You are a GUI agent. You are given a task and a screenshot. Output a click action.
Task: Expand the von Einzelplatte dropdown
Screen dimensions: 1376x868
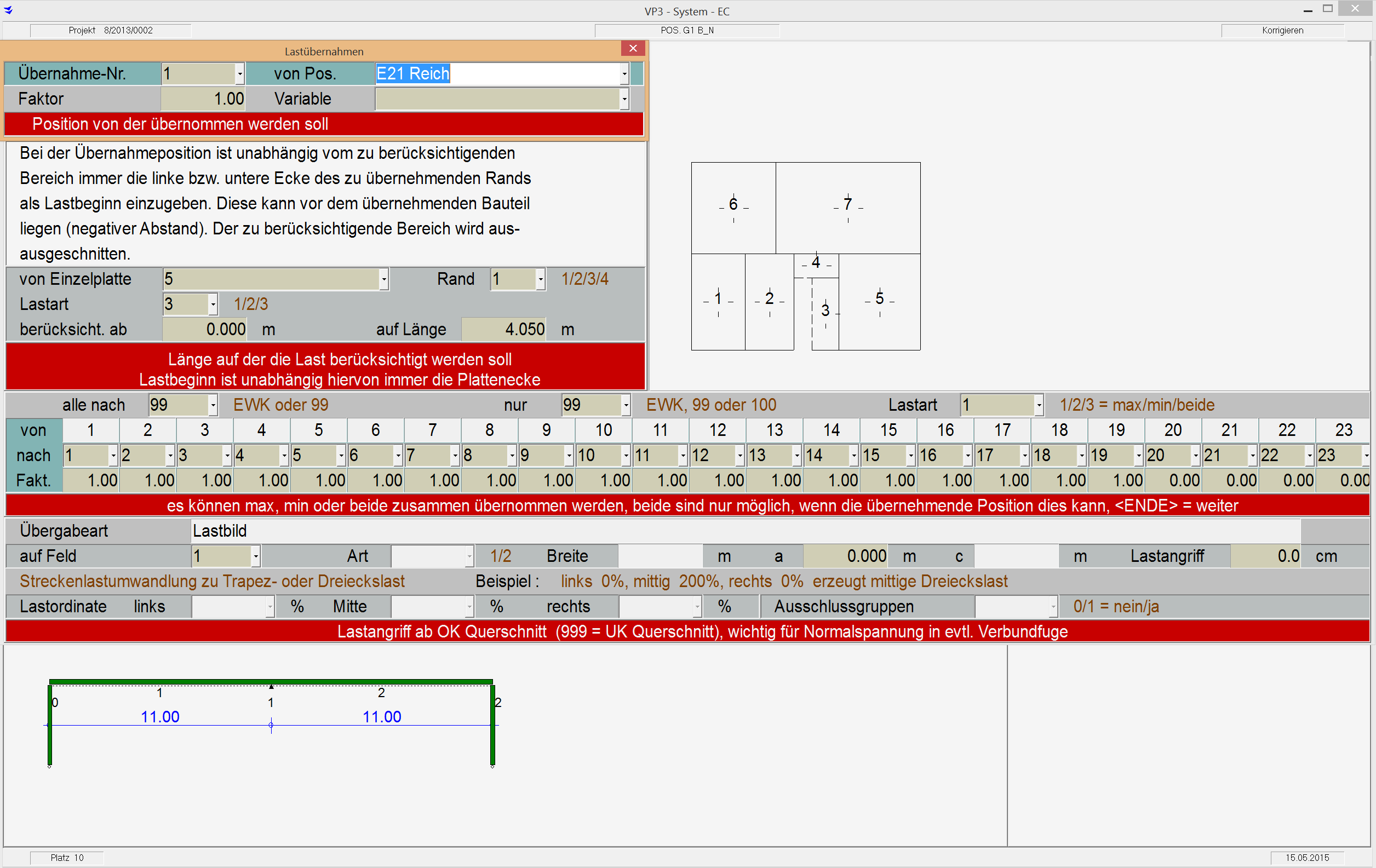(x=383, y=279)
